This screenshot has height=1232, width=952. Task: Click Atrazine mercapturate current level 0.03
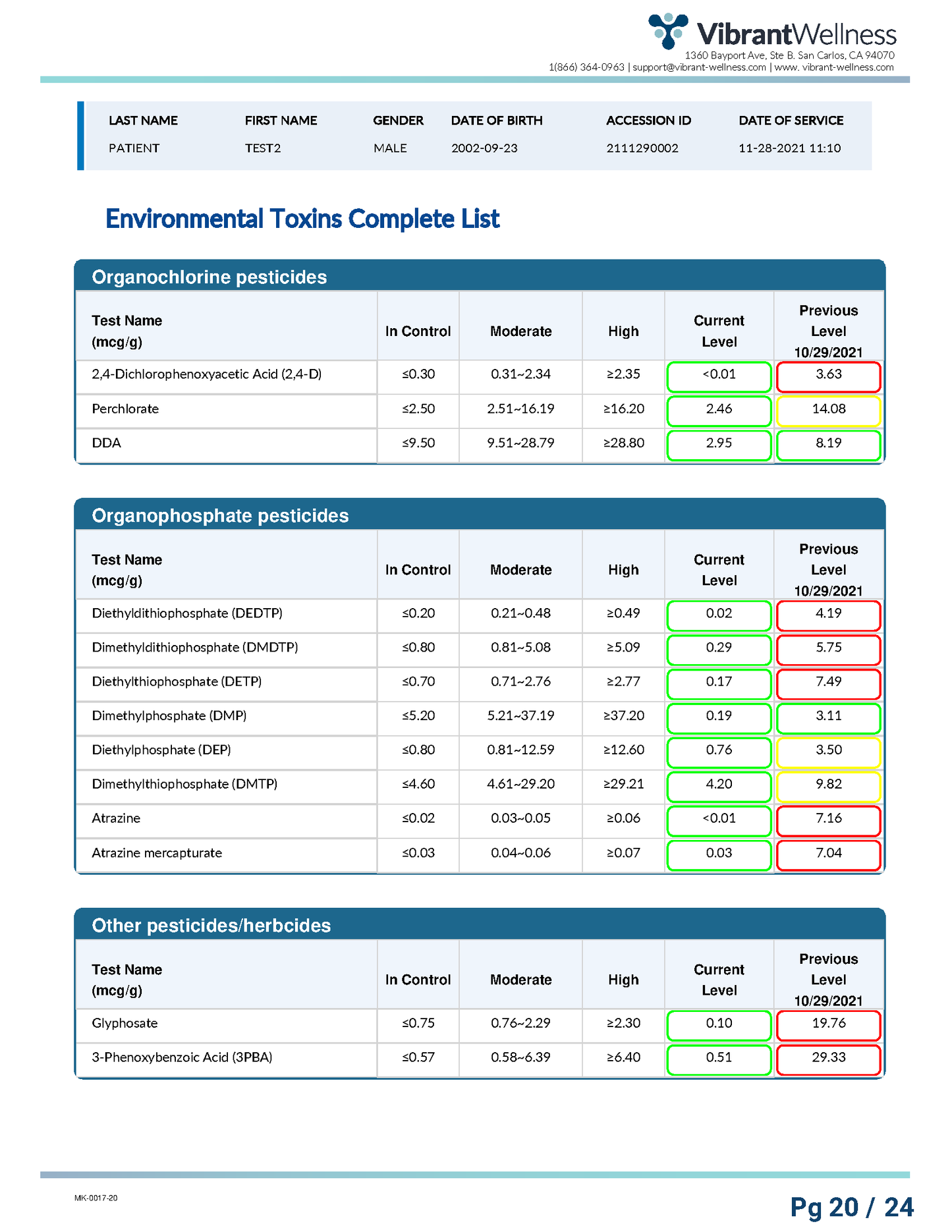(x=719, y=856)
